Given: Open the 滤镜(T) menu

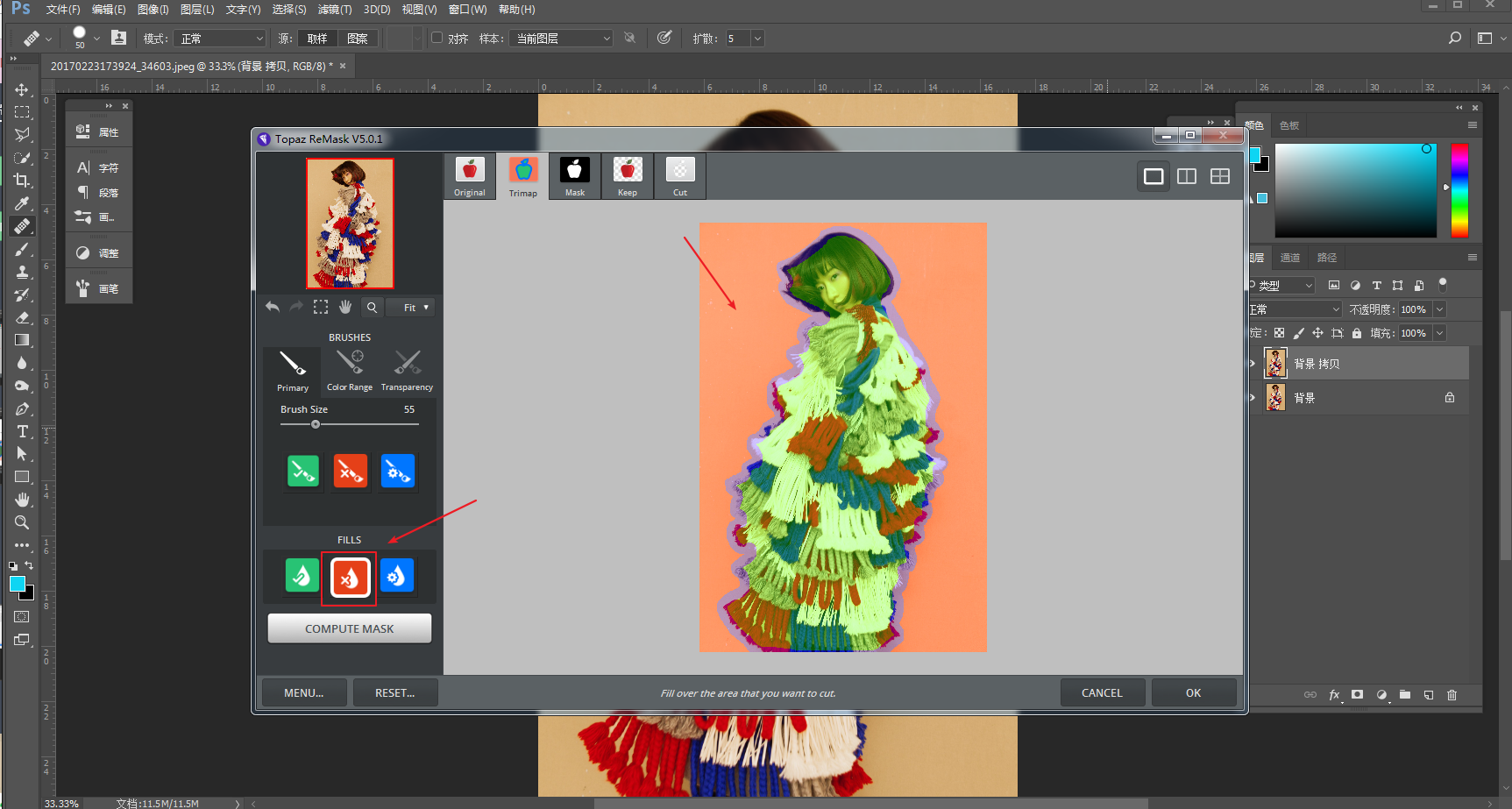Looking at the screenshot, I should [335, 10].
